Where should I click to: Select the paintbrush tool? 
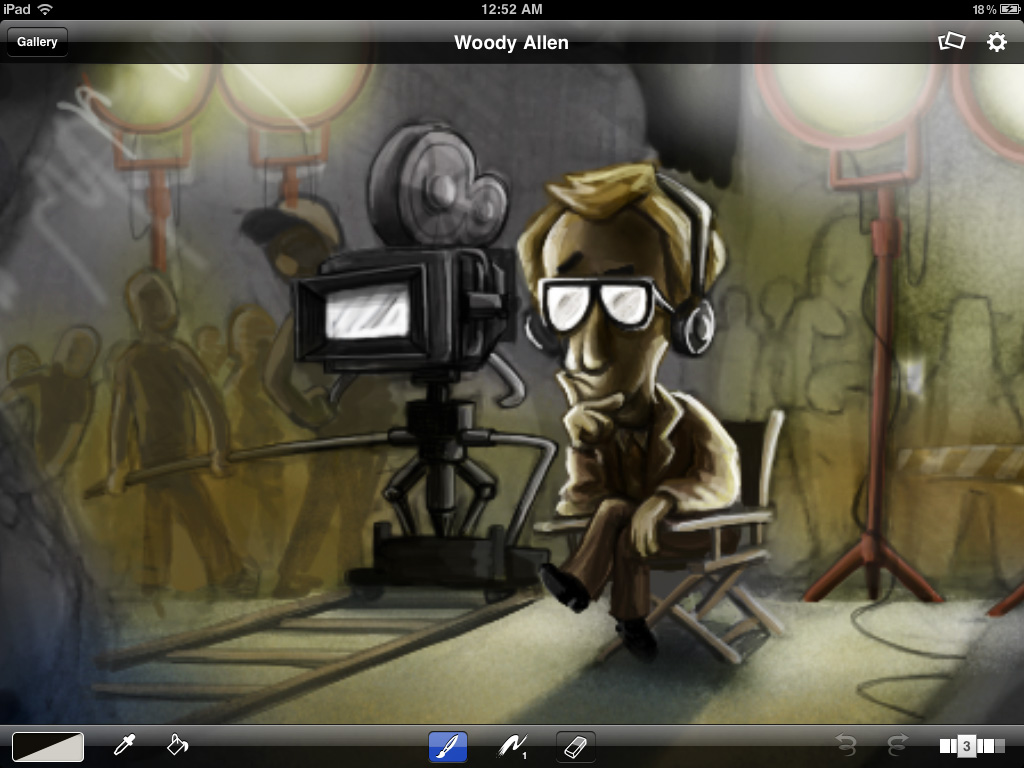click(448, 746)
